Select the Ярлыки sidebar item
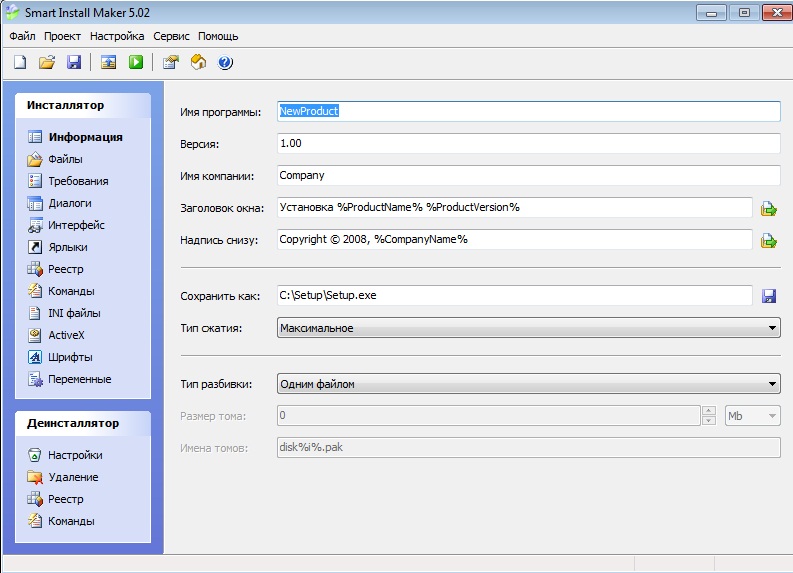Image resolution: width=793 pixels, height=573 pixels. point(67,247)
